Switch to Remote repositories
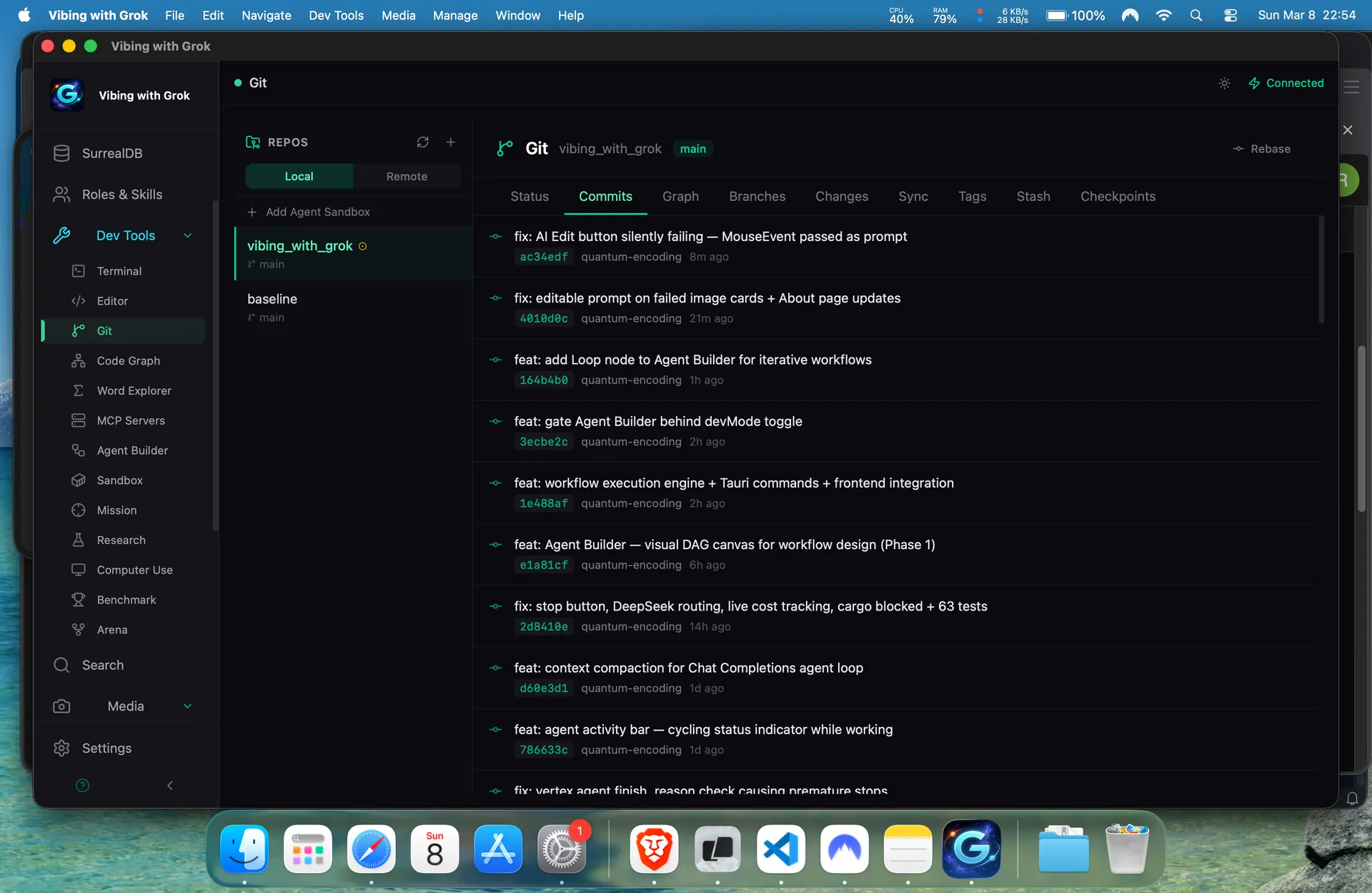 point(406,176)
